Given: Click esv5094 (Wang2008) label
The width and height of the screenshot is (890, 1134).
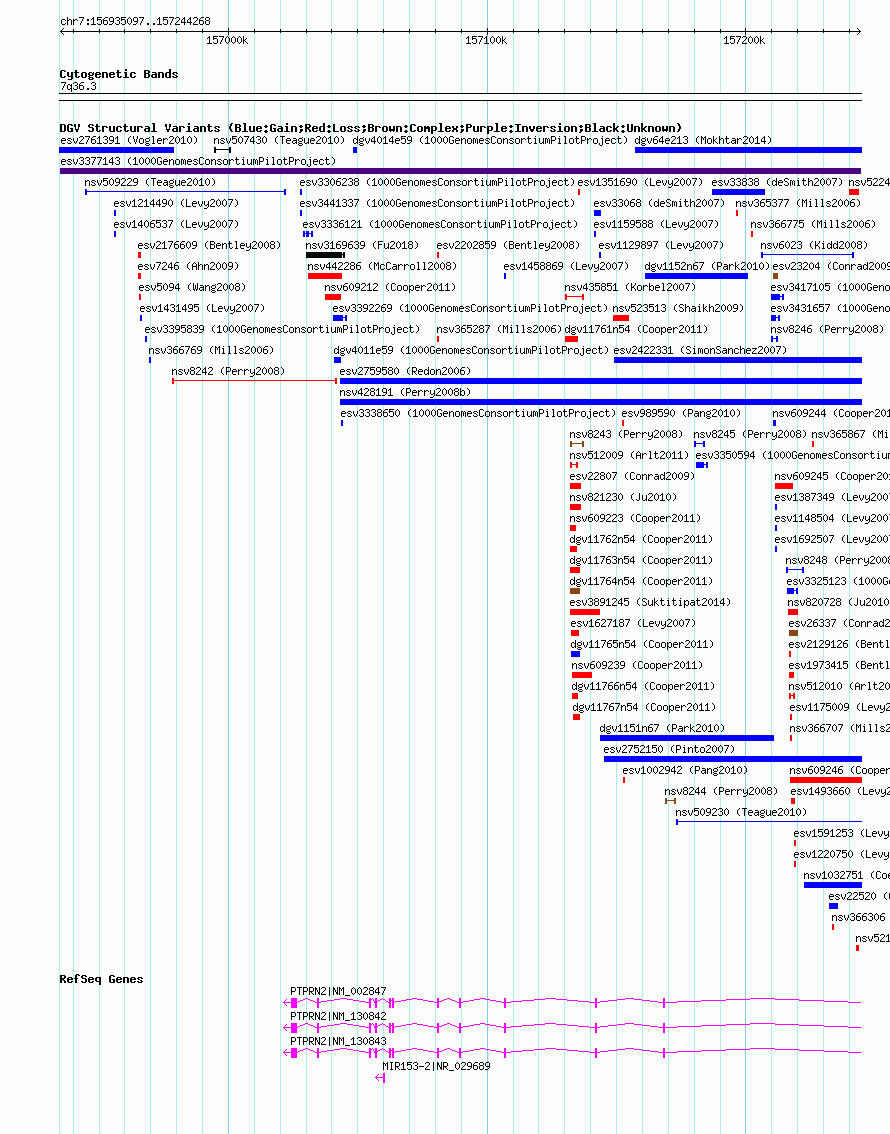Looking at the screenshot, I should point(192,287).
